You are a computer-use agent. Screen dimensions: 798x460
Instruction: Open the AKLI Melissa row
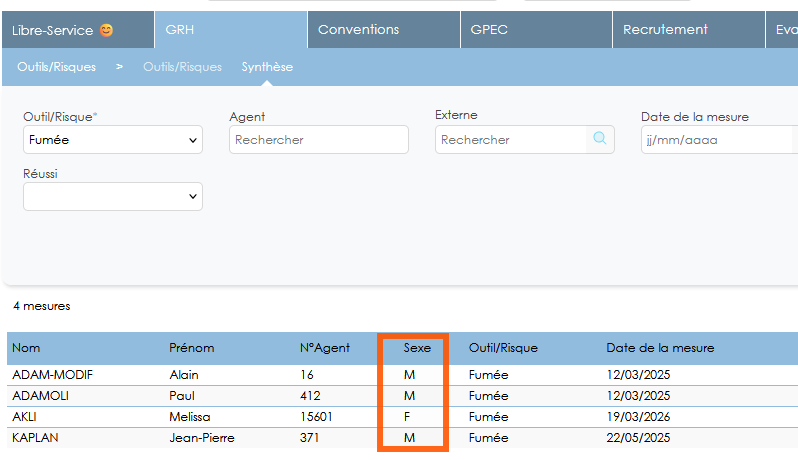pyautogui.click(x=402, y=417)
